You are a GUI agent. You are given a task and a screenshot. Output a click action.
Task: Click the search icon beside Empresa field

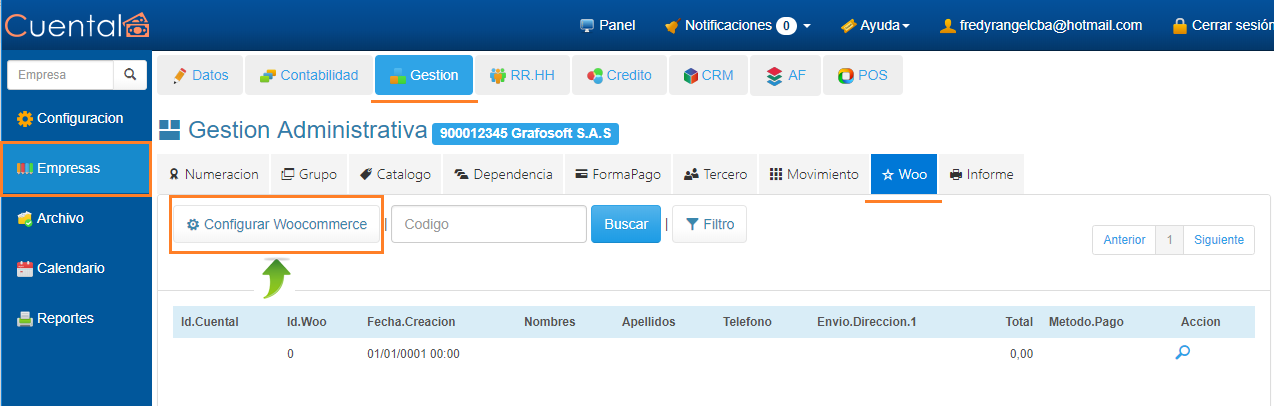[129, 75]
